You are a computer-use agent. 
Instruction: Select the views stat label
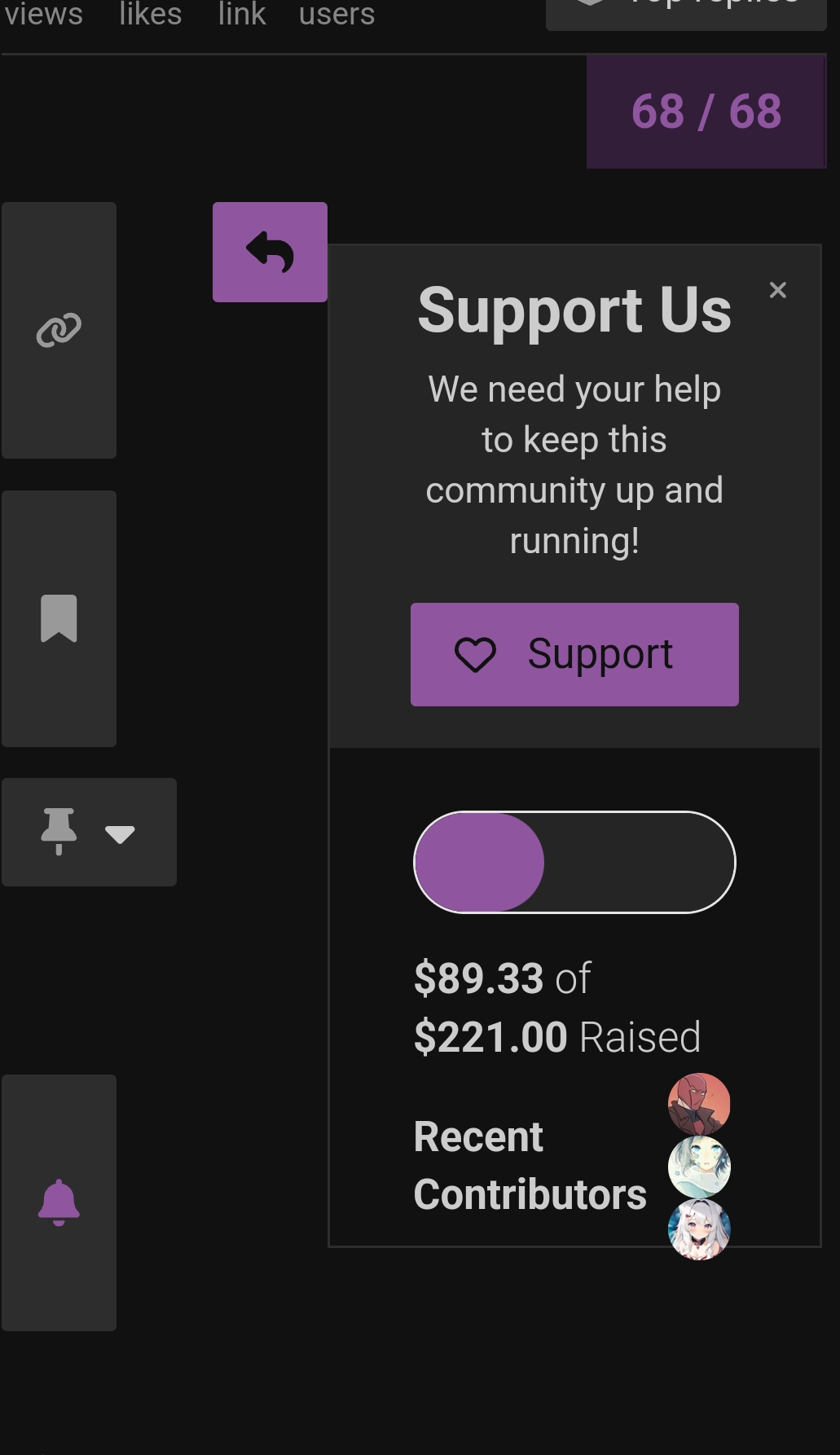43,14
